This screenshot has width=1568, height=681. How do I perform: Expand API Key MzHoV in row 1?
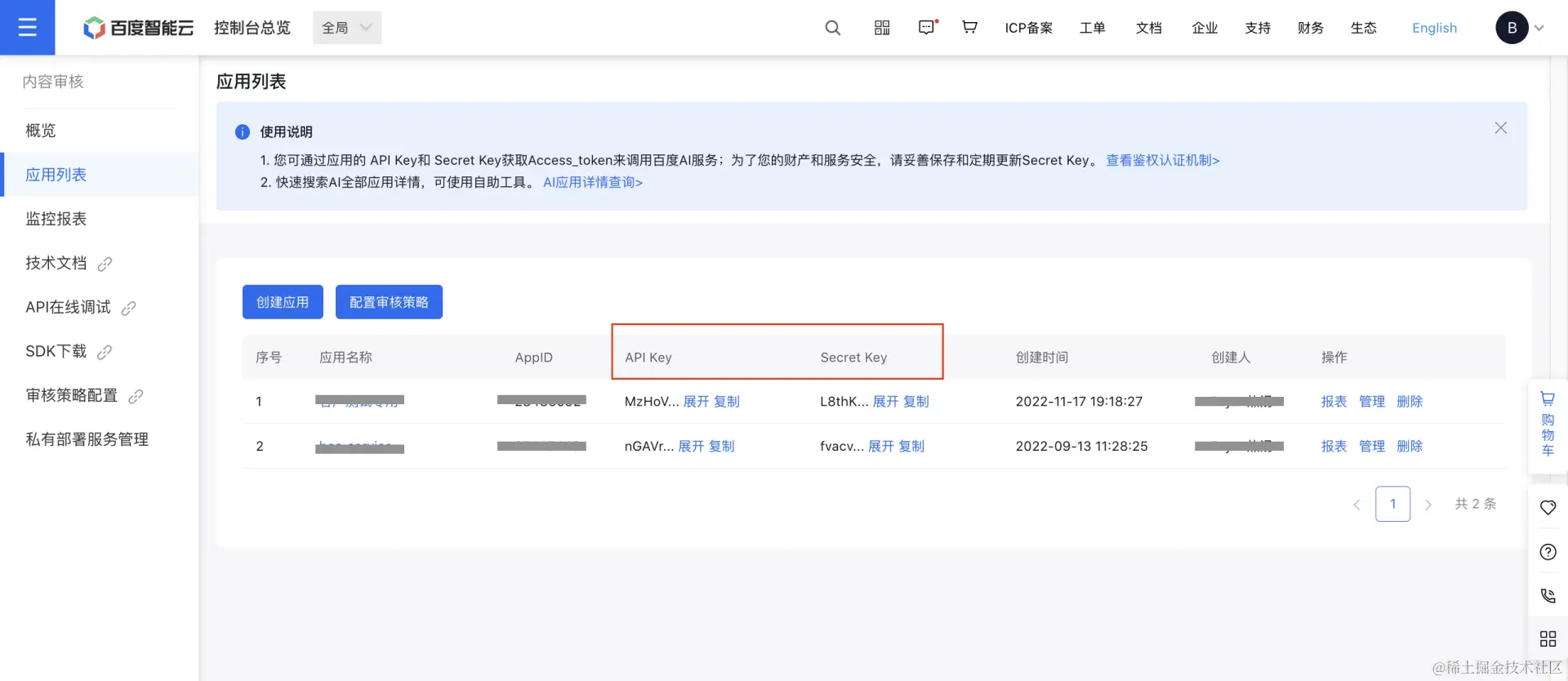(696, 402)
